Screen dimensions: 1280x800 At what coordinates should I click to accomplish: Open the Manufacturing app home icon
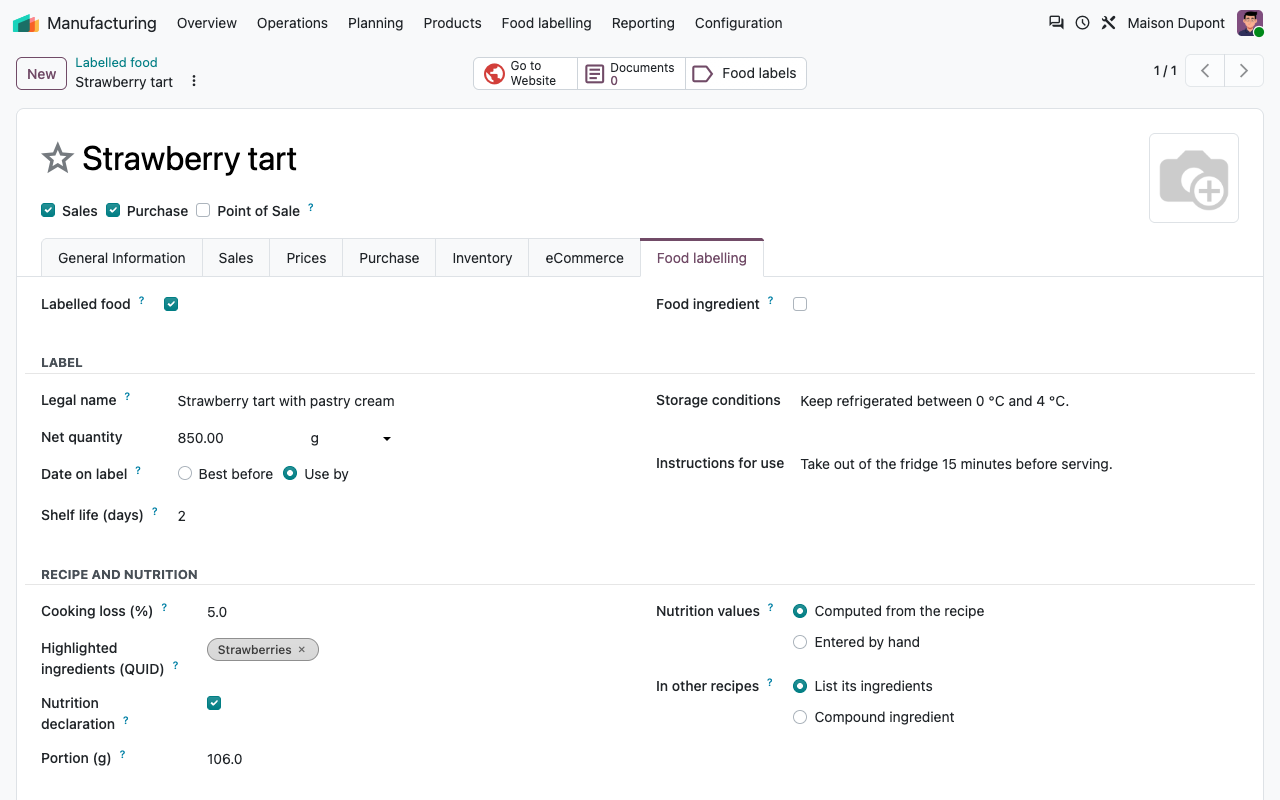coord(26,23)
